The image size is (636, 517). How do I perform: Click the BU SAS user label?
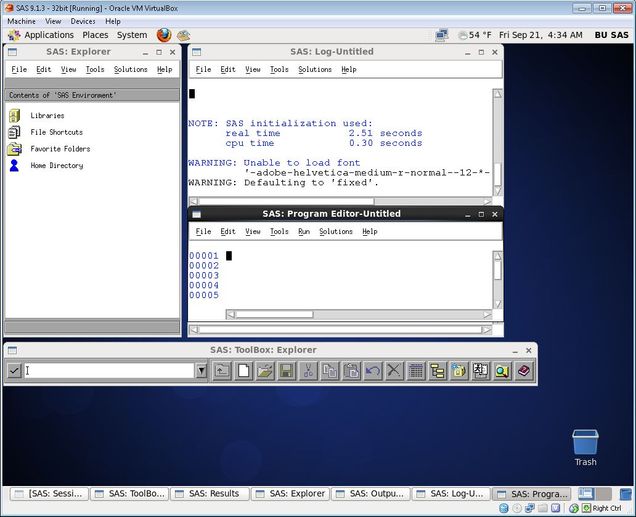point(611,35)
